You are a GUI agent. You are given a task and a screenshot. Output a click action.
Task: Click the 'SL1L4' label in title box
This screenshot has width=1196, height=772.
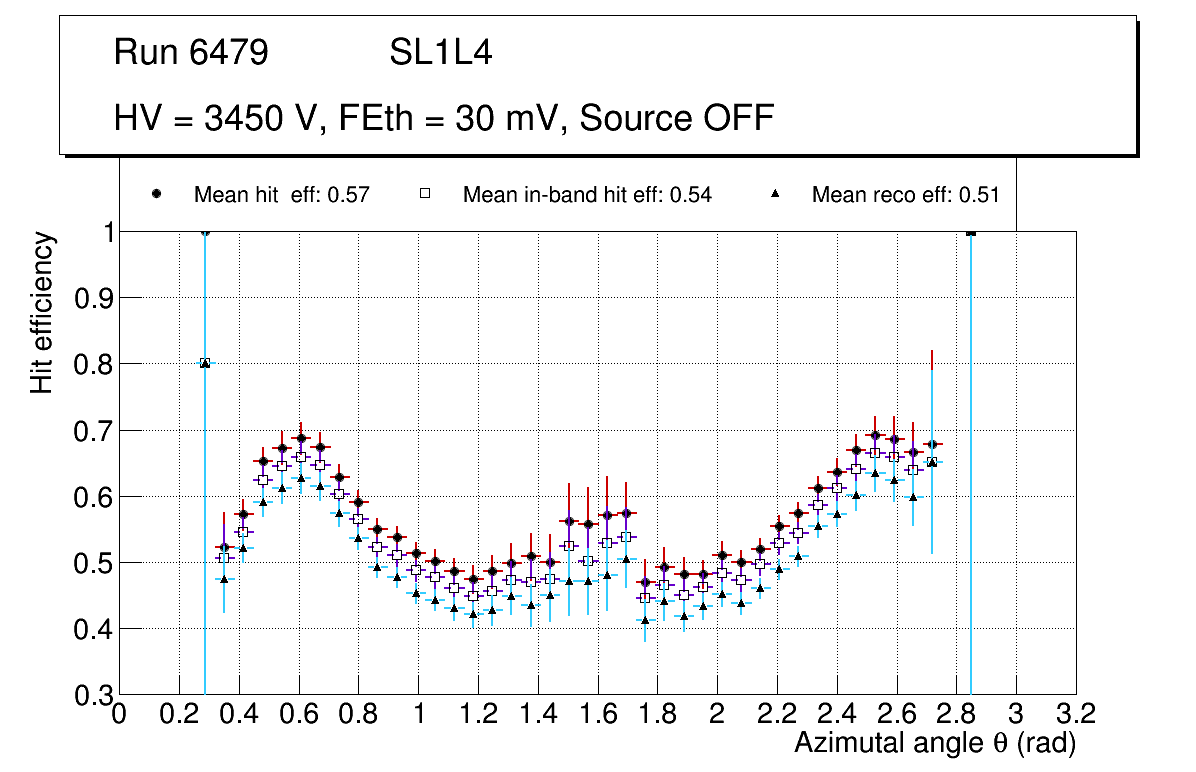(x=440, y=53)
